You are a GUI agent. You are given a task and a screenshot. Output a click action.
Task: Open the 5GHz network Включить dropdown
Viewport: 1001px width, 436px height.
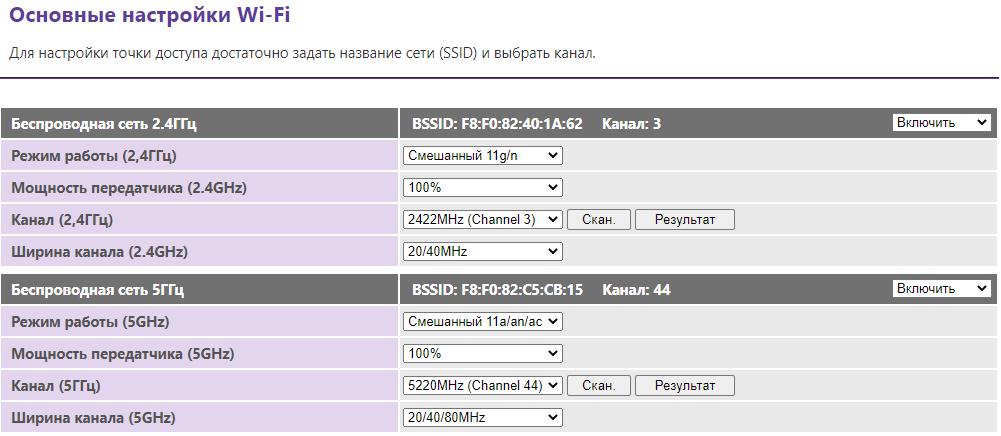pyautogui.click(x=941, y=288)
